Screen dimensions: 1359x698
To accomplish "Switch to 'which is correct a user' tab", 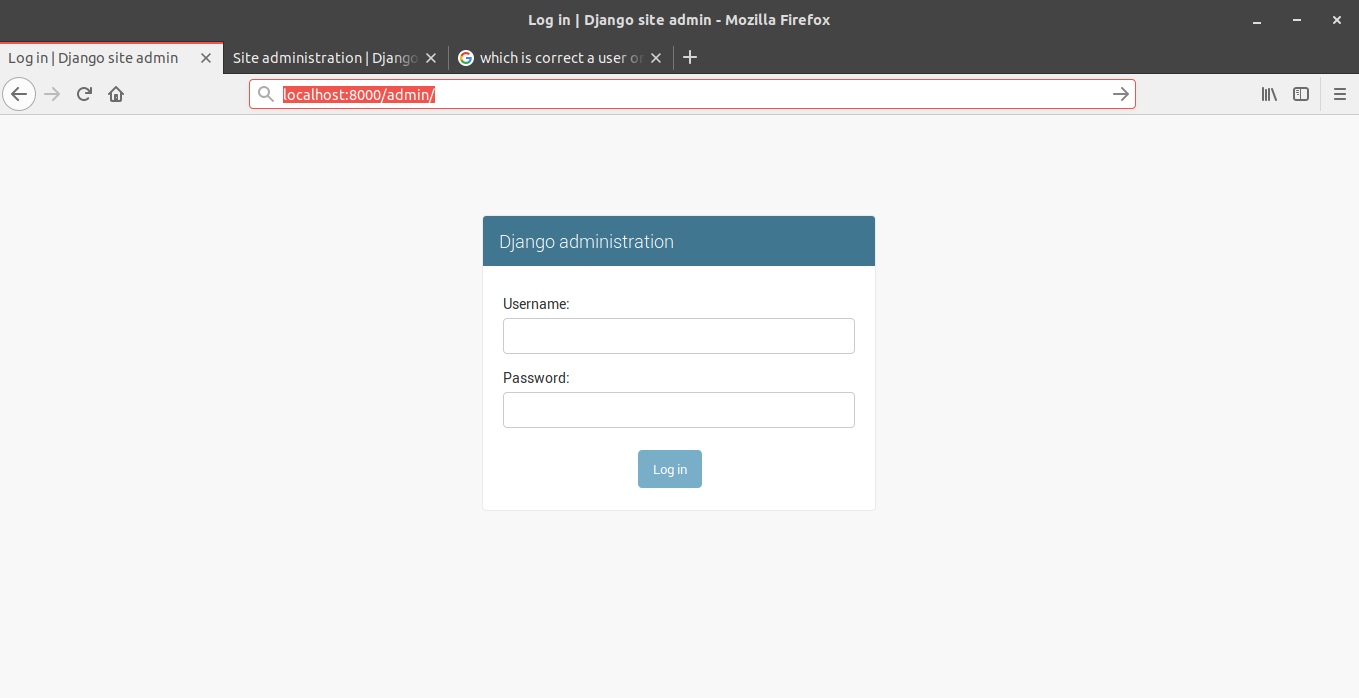I will click(x=561, y=58).
